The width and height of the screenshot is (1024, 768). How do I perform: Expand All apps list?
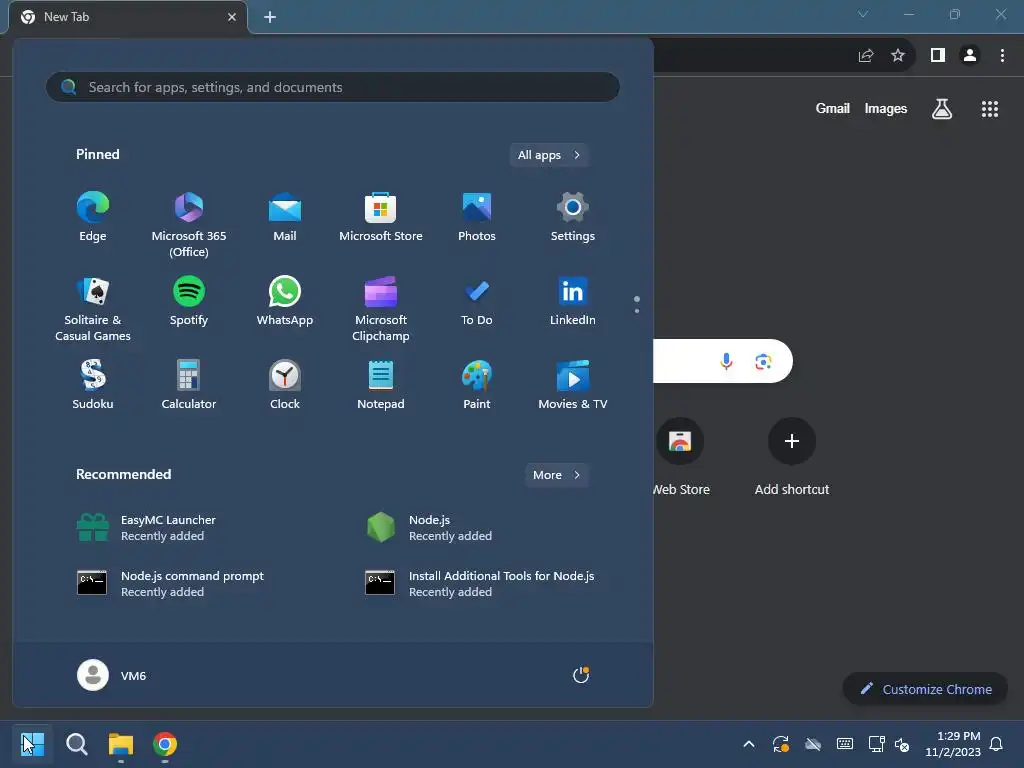549,155
